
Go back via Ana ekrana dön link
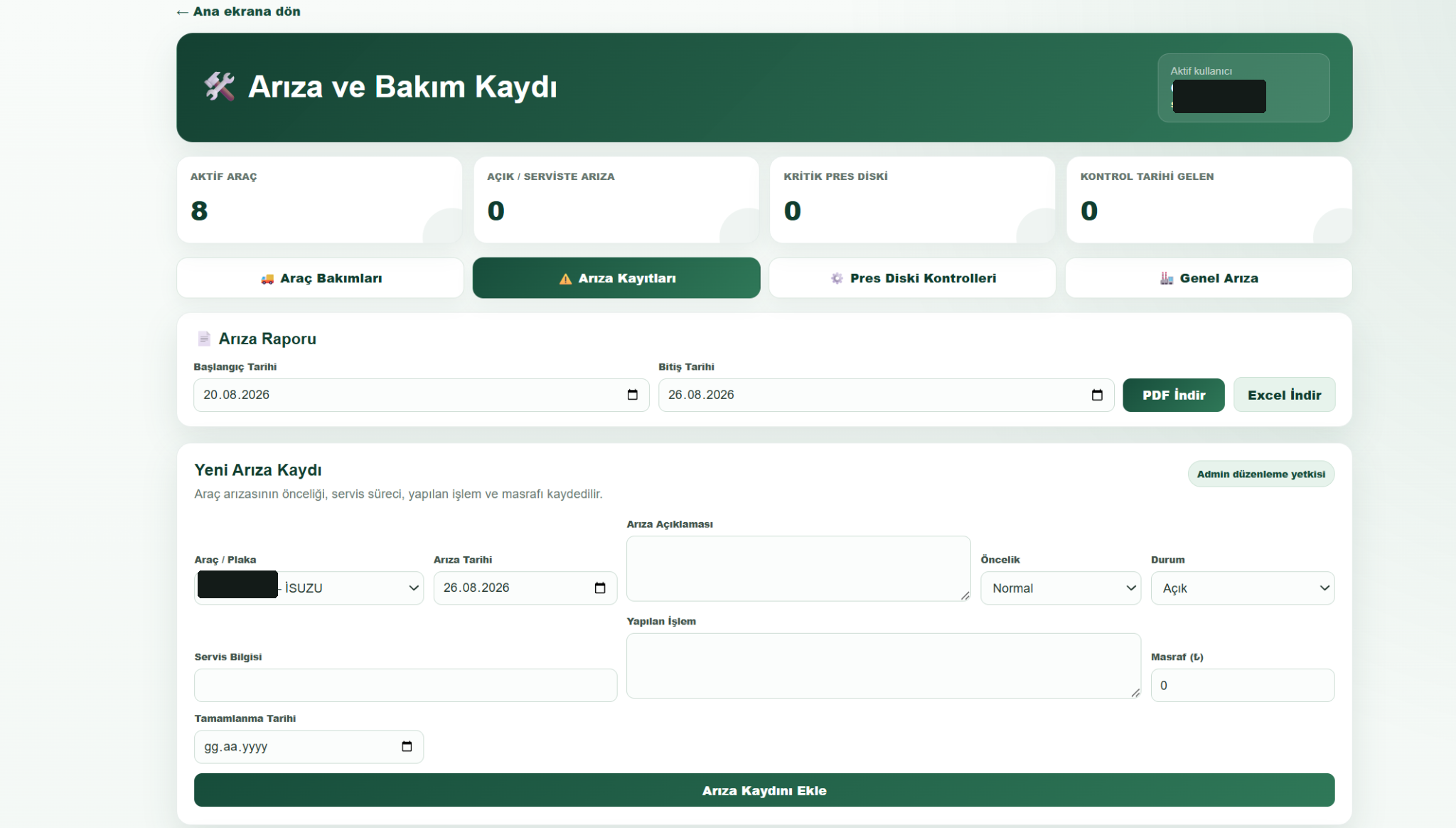tap(238, 11)
